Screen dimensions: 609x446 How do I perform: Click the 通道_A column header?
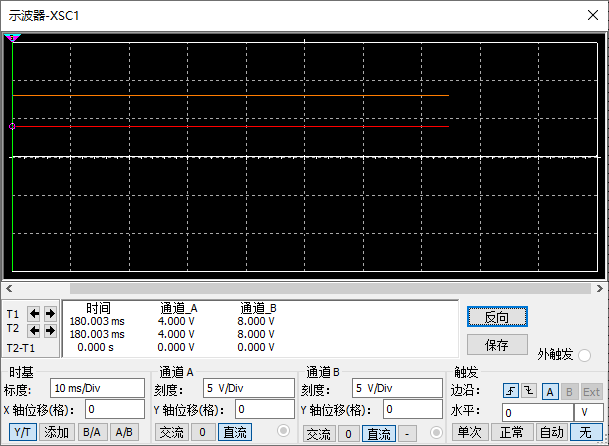(x=179, y=308)
